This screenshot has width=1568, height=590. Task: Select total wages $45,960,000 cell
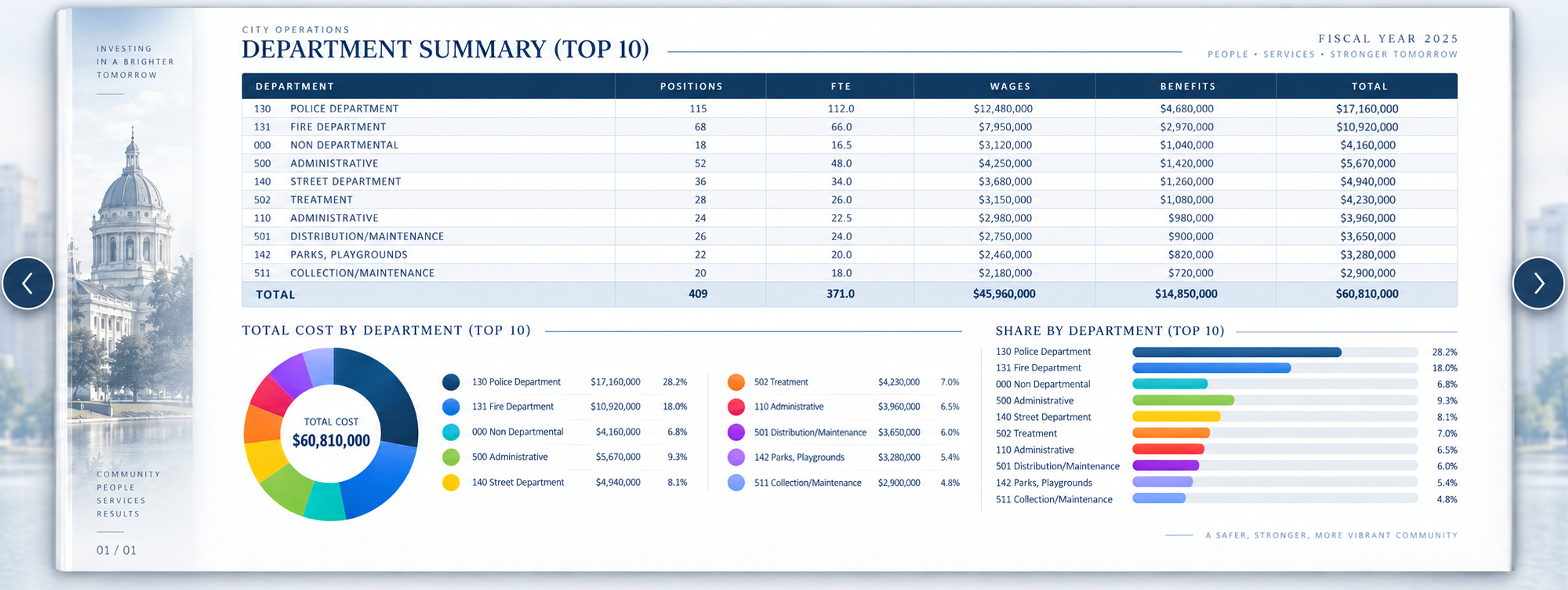tap(1004, 293)
